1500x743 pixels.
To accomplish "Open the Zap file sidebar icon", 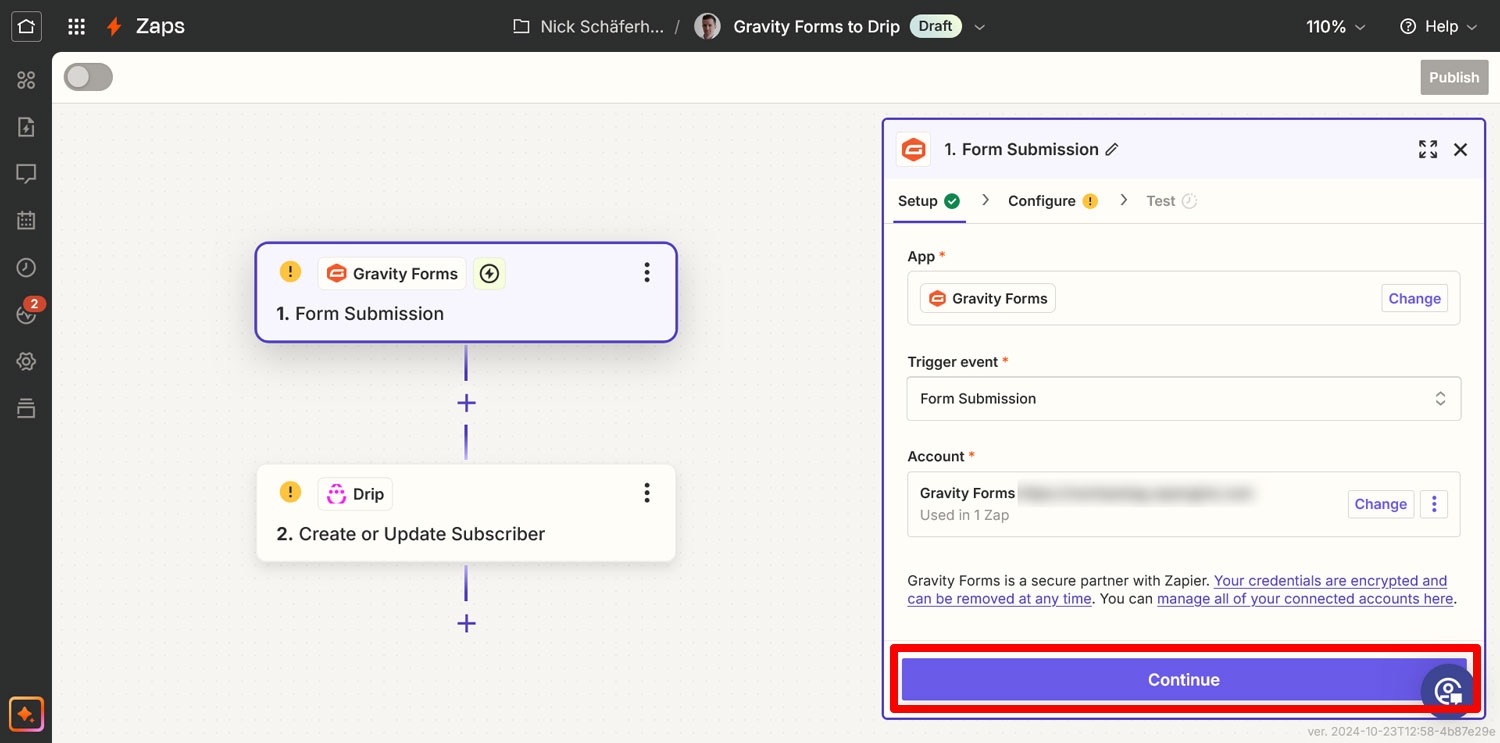I will tap(26, 127).
